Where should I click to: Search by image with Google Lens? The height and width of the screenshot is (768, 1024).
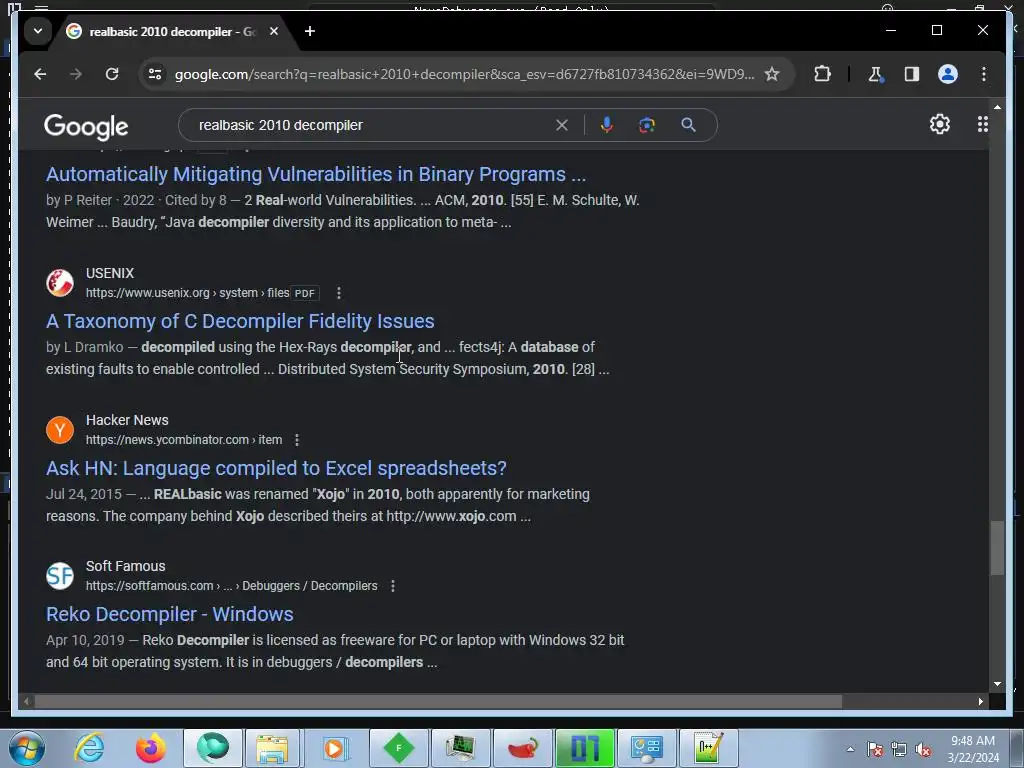tap(647, 125)
